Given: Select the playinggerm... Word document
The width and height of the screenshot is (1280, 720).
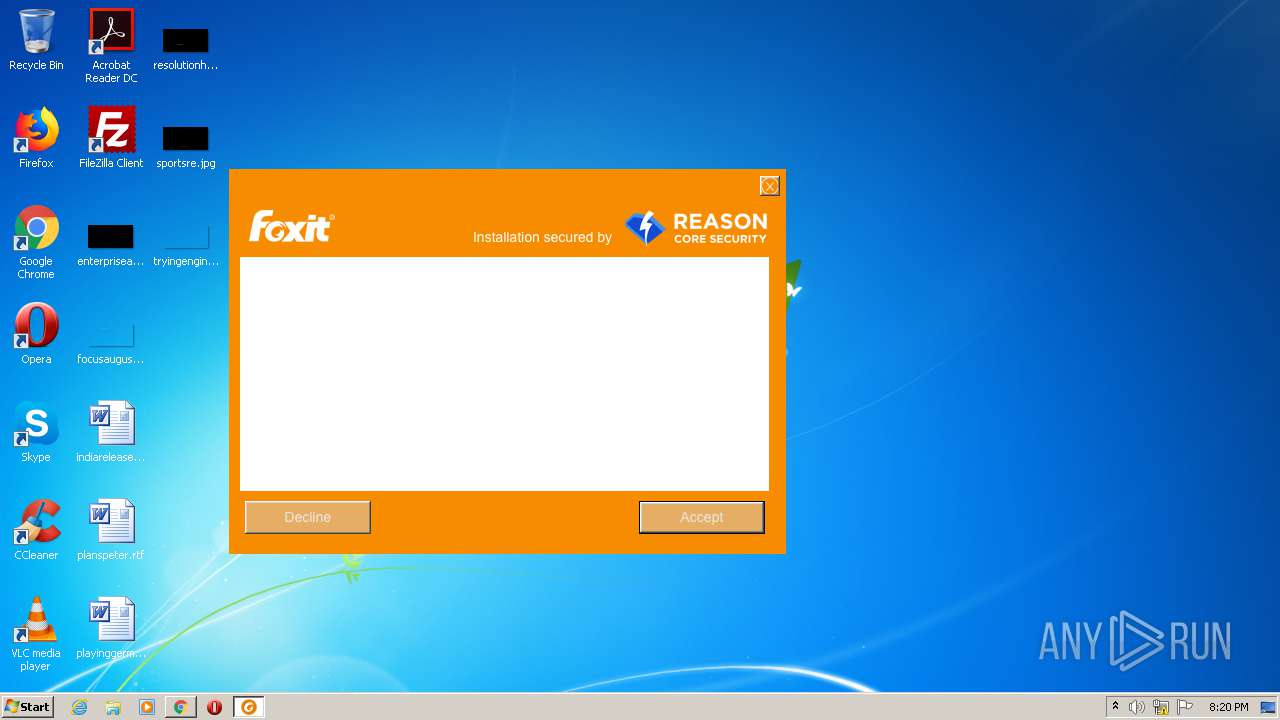Looking at the screenshot, I should coord(111,628).
